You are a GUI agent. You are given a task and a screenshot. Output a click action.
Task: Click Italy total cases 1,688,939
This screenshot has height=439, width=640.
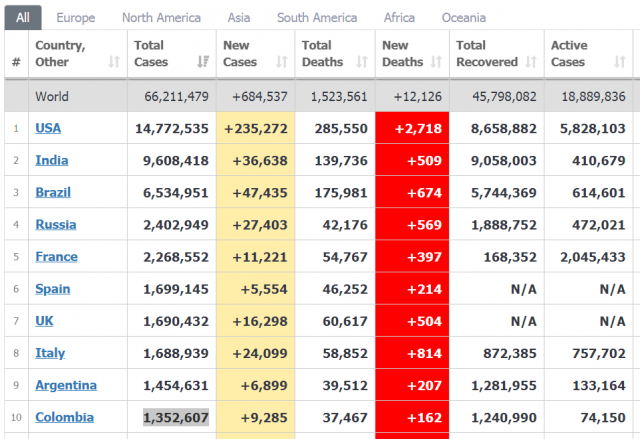176,353
